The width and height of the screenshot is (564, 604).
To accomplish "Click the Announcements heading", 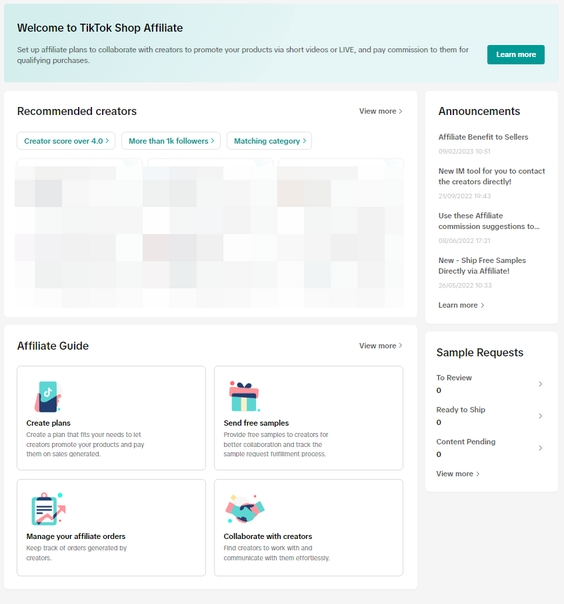I will click(479, 111).
